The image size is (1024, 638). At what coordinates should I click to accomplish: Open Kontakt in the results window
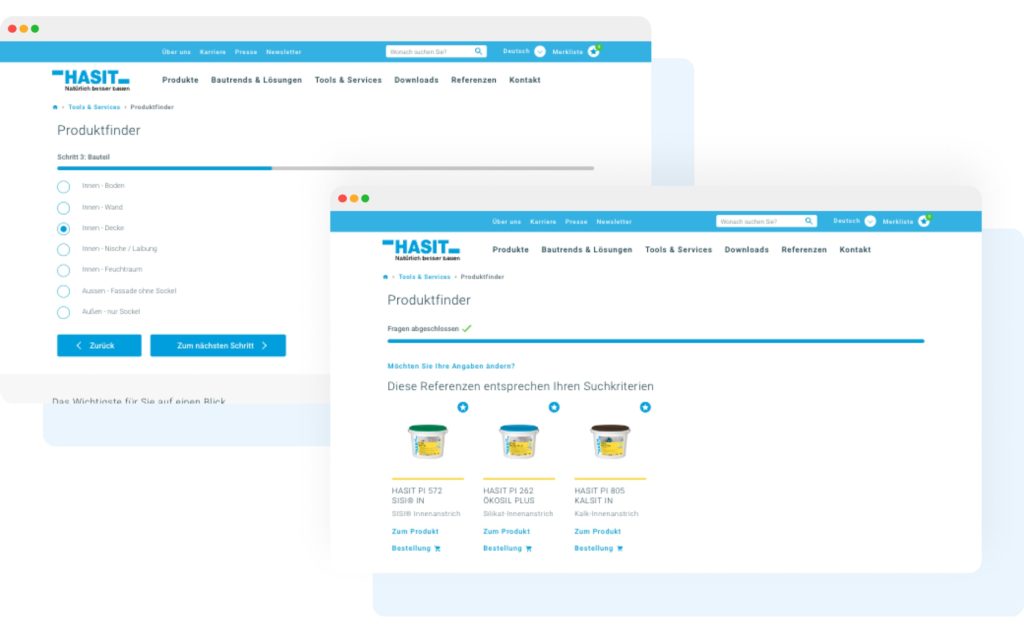pos(855,249)
